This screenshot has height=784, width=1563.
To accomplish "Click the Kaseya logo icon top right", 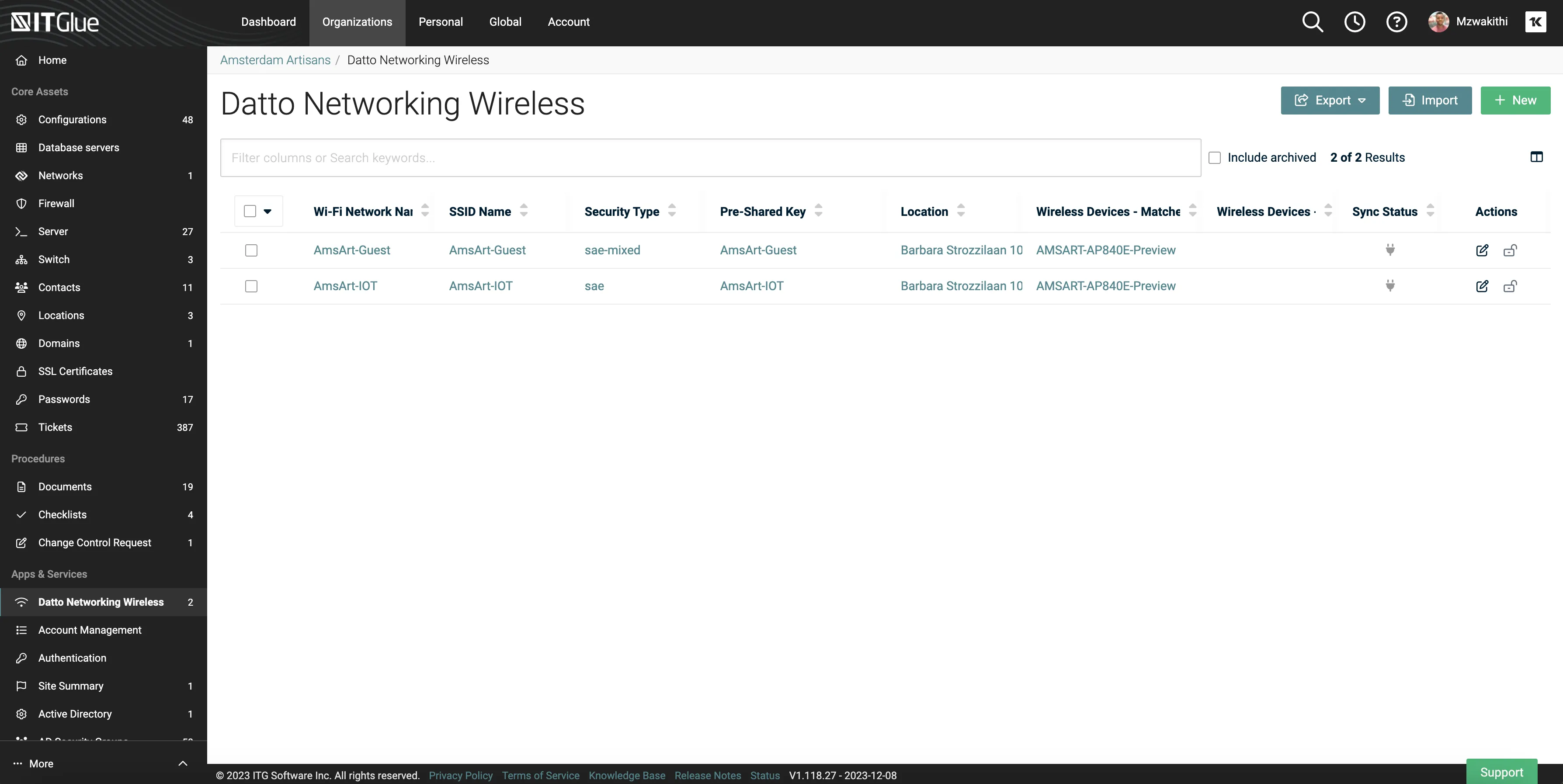I will coord(1536,22).
